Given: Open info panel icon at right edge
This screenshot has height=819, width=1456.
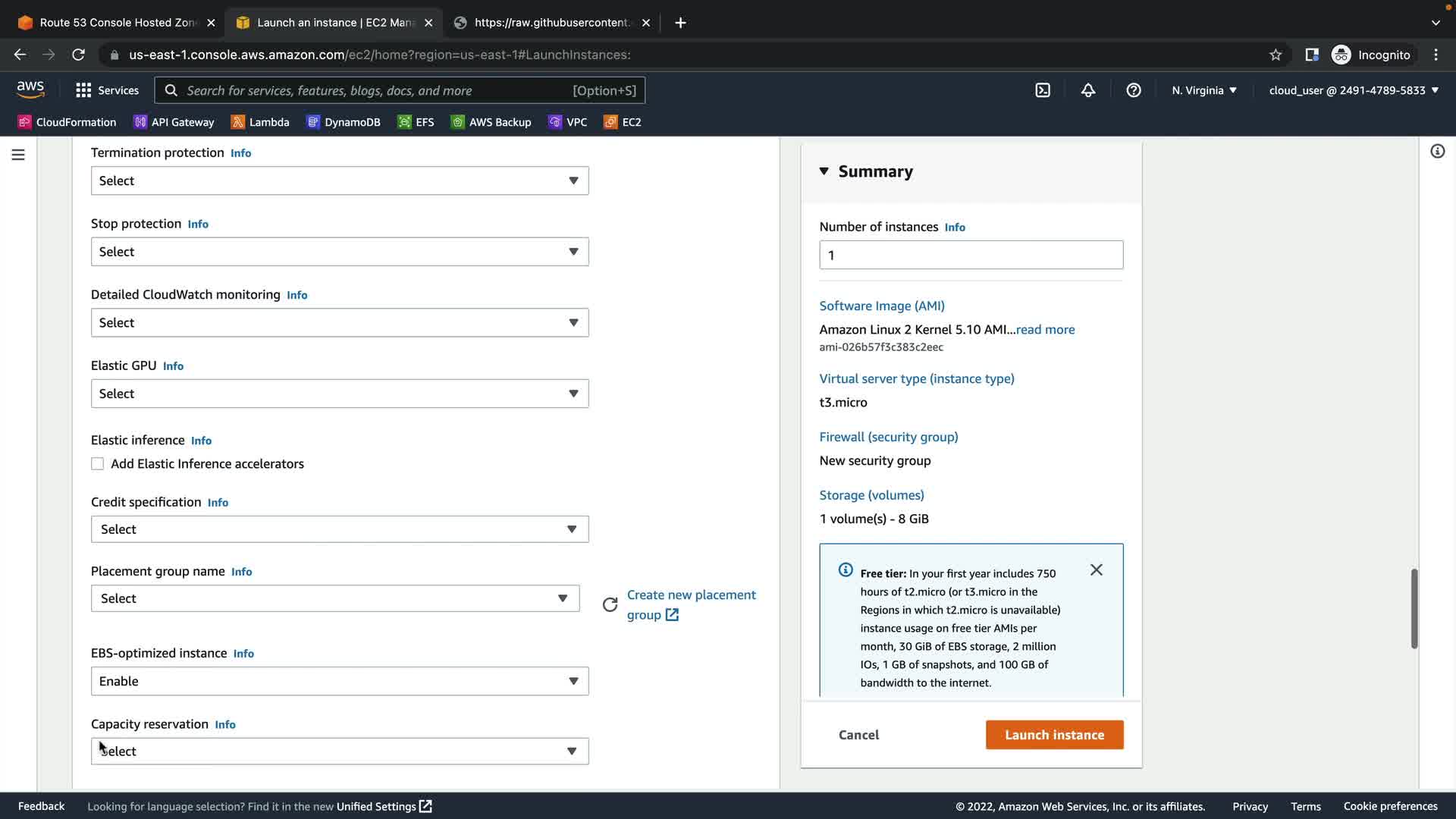Looking at the screenshot, I should coord(1437,152).
